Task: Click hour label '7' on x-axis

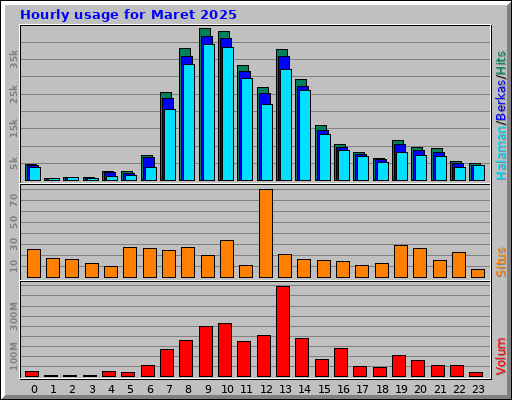Action: click(169, 389)
